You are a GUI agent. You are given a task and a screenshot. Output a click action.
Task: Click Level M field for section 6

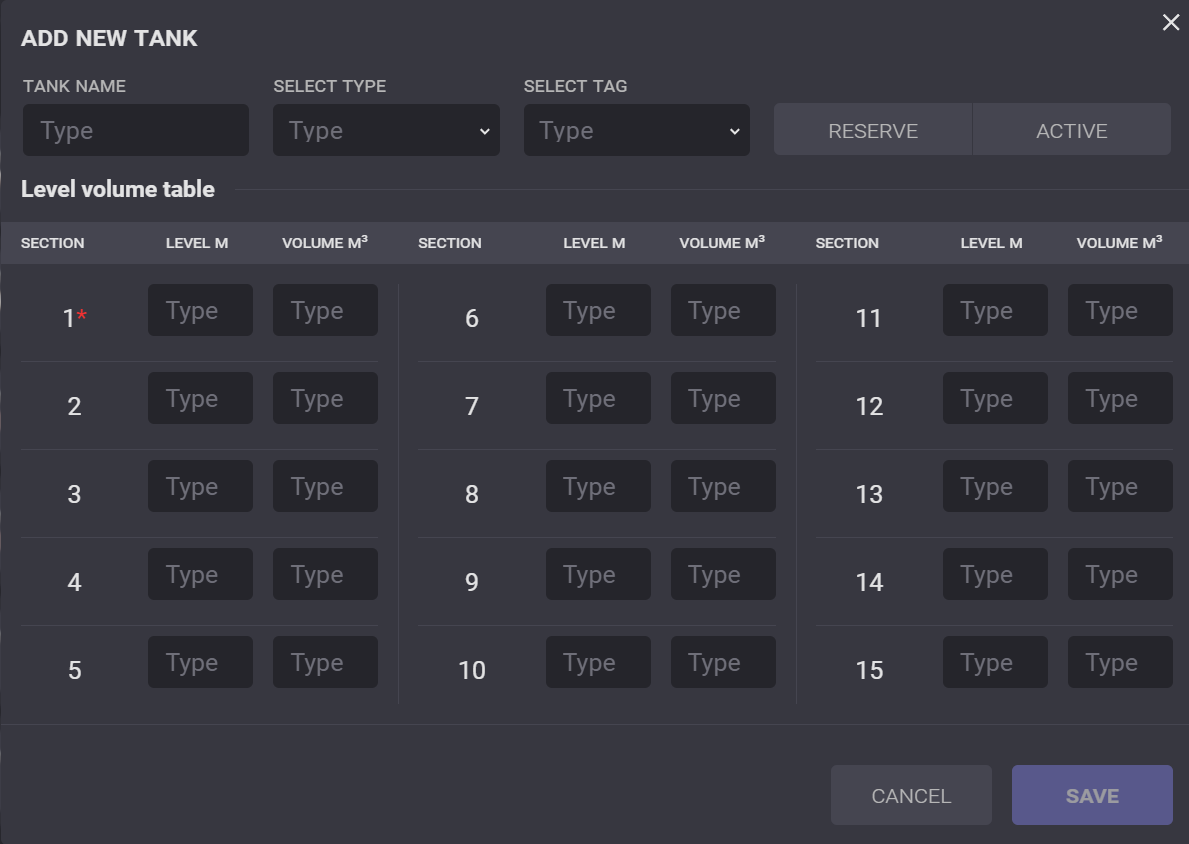598,310
